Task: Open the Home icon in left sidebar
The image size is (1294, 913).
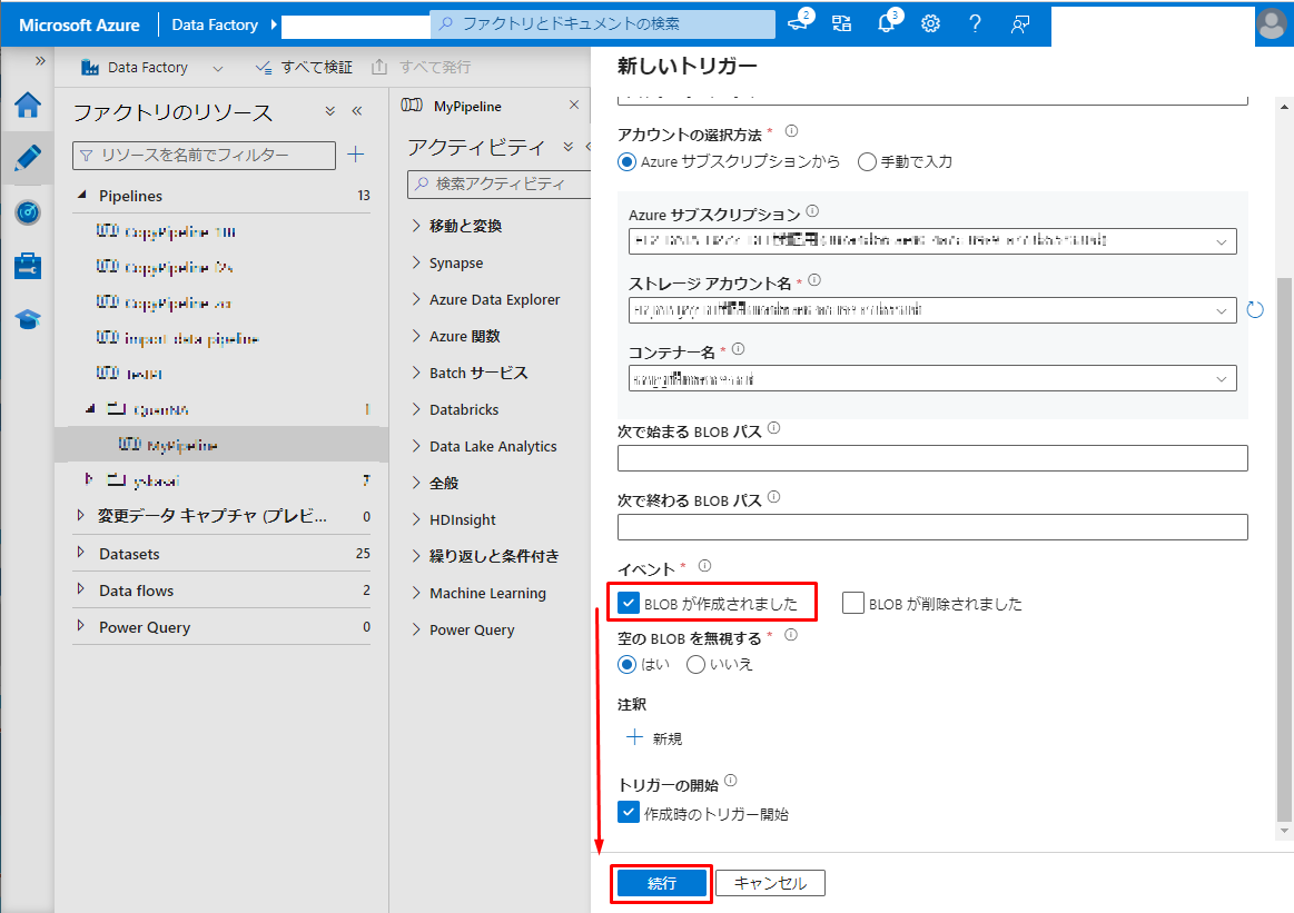Action: click(28, 105)
